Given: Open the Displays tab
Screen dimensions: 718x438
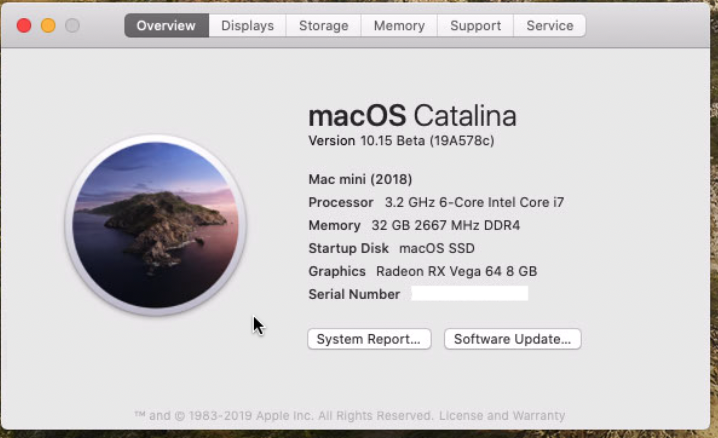Looking at the screenshot, I should [x=247, y=26].
